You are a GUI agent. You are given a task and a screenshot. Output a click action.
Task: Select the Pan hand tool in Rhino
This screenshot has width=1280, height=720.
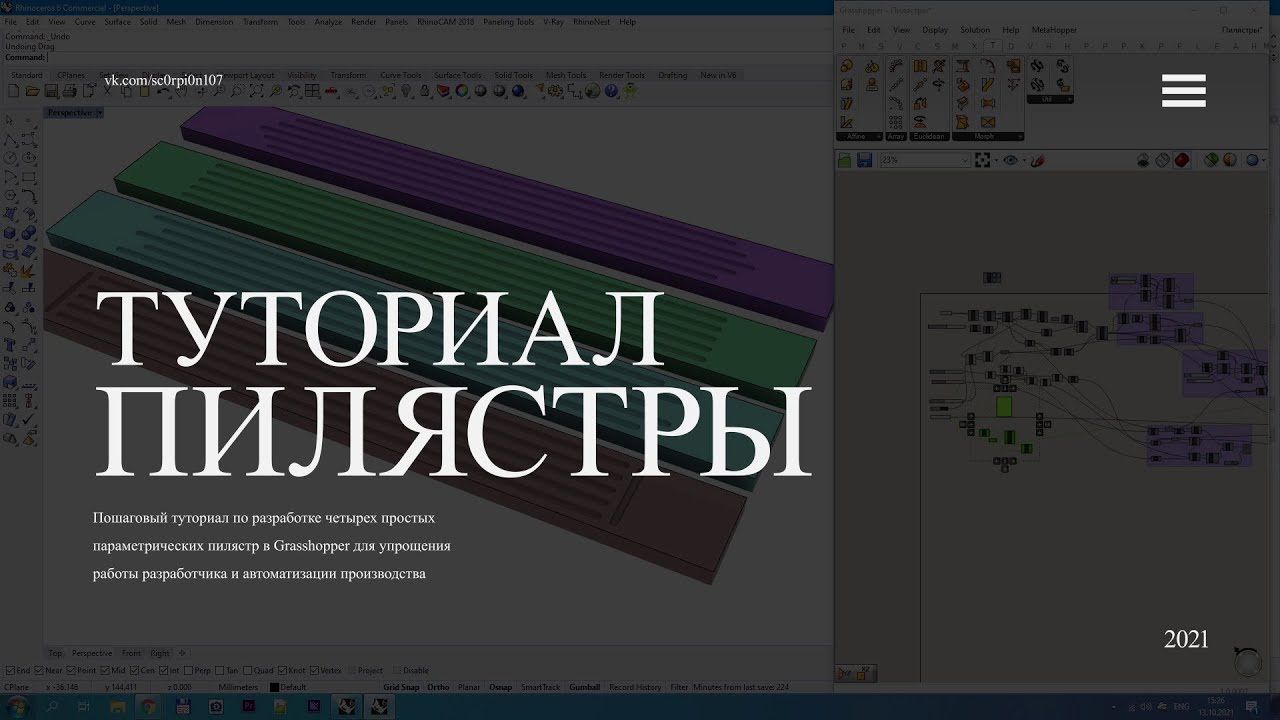point(182,91)
